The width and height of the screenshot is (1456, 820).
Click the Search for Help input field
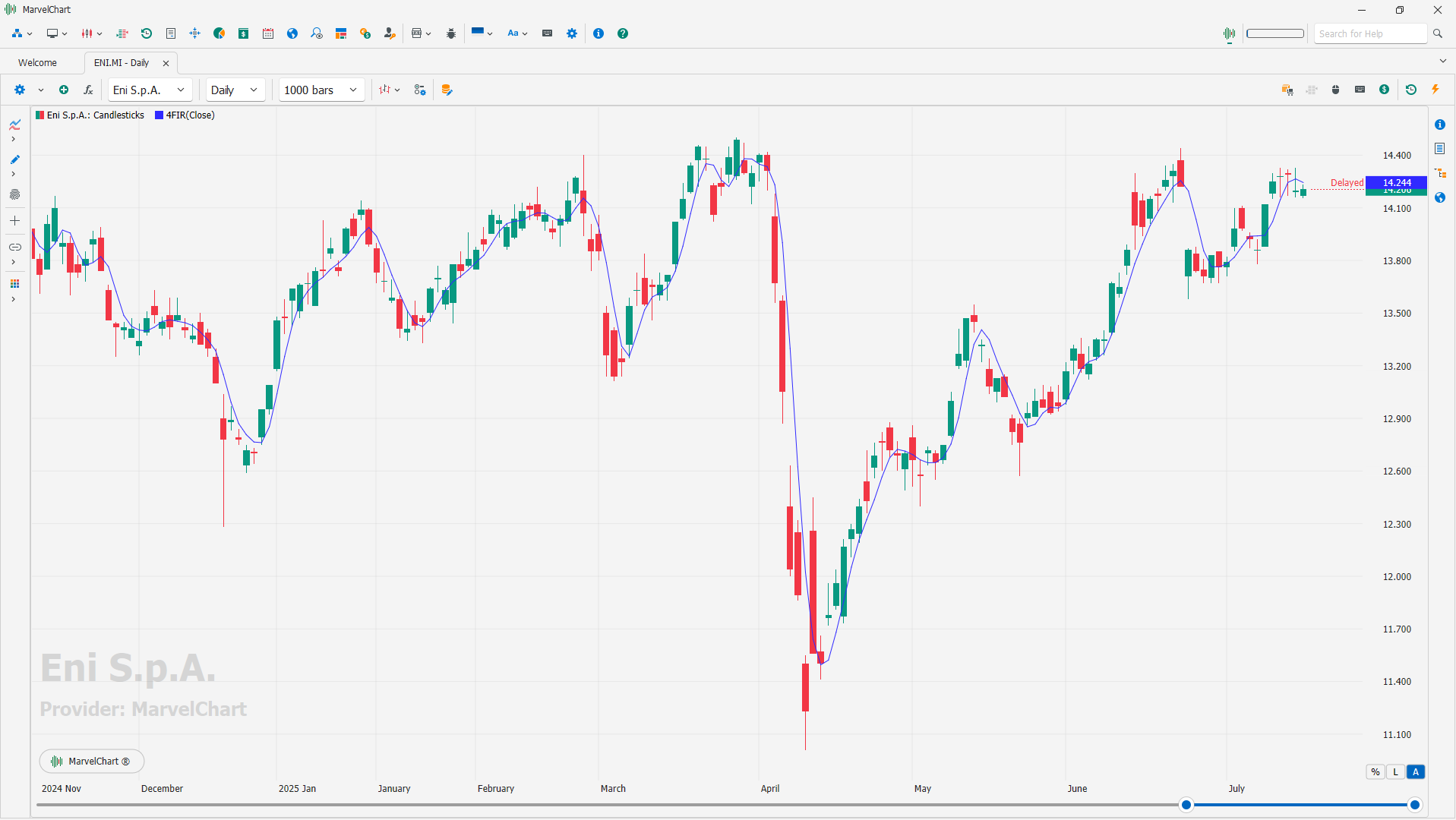tap(1370, 33)
